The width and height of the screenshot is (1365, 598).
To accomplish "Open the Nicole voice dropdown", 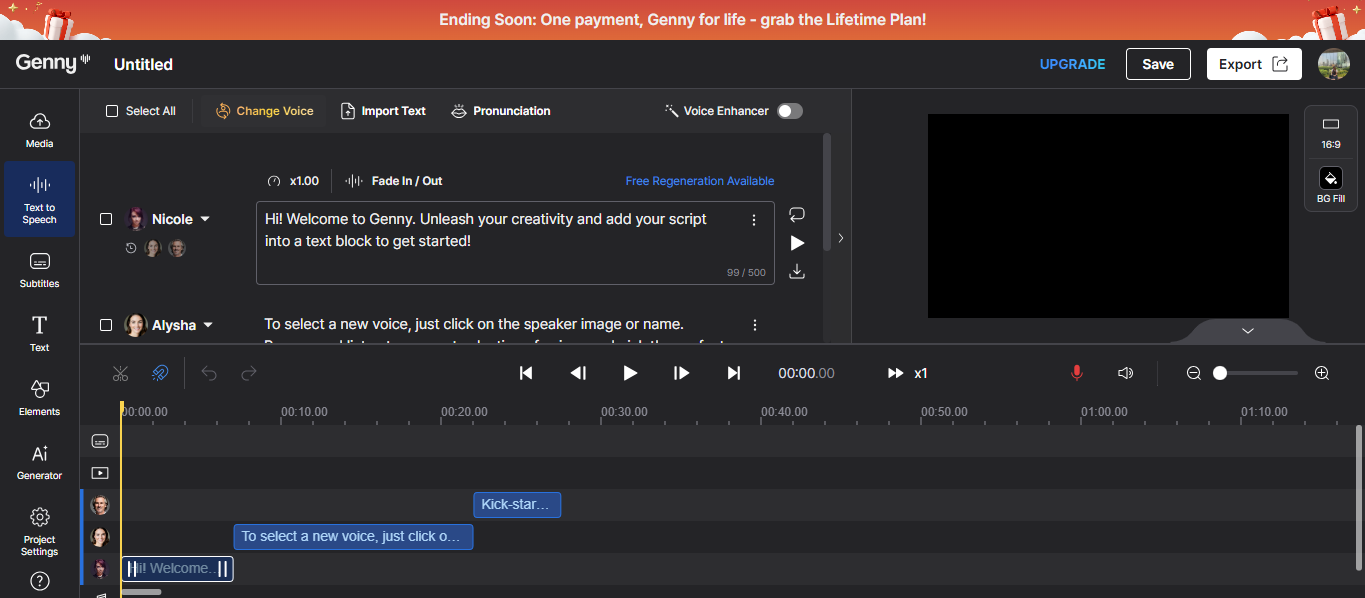I will tap(205, 219).
